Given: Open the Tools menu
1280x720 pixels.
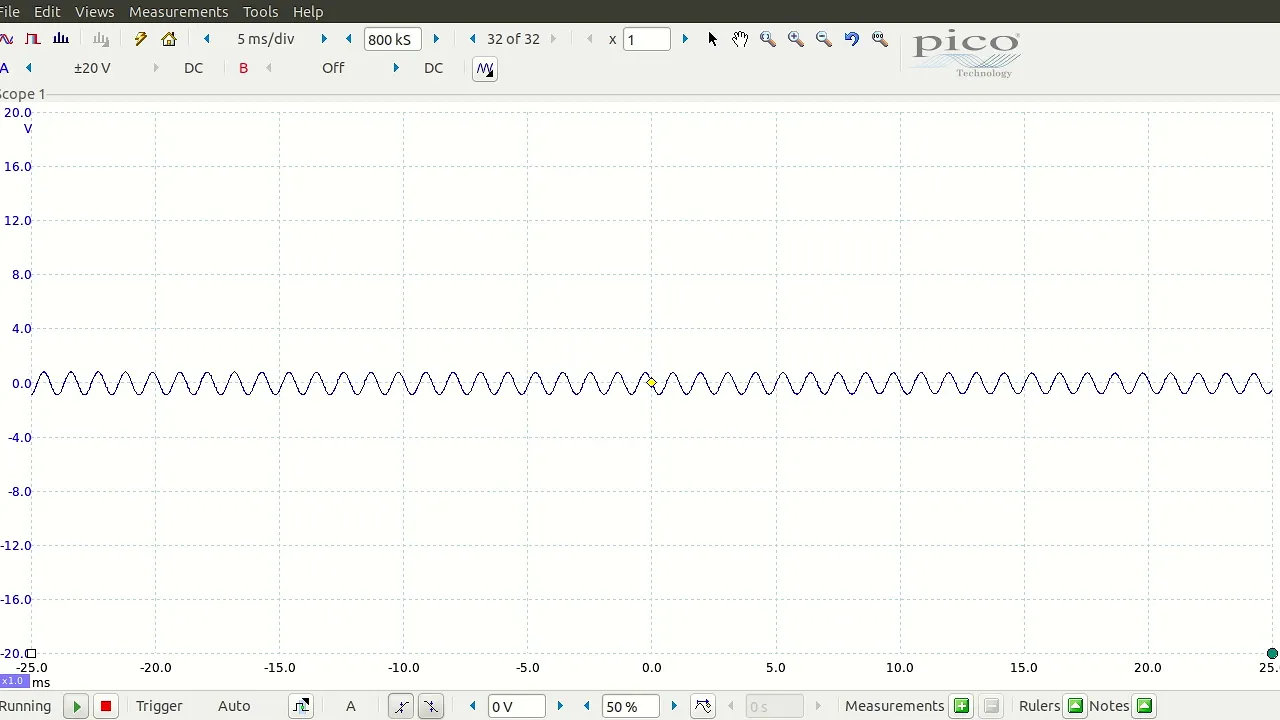Looking at the screenshot, I should (x=261, y=11).
